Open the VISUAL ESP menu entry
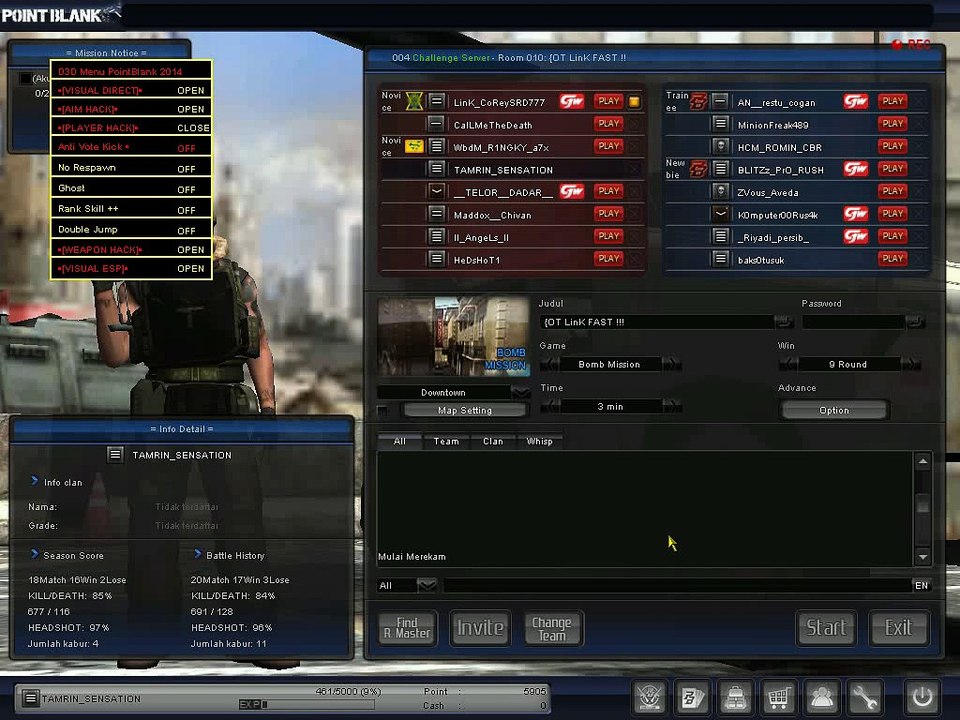960x720 pixels. click(131, 268)
